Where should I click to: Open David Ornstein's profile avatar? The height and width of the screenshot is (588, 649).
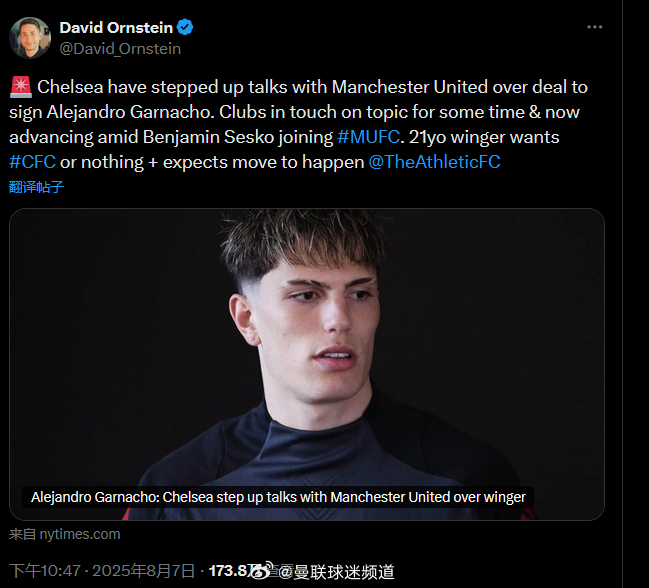[x=30, y=38]
